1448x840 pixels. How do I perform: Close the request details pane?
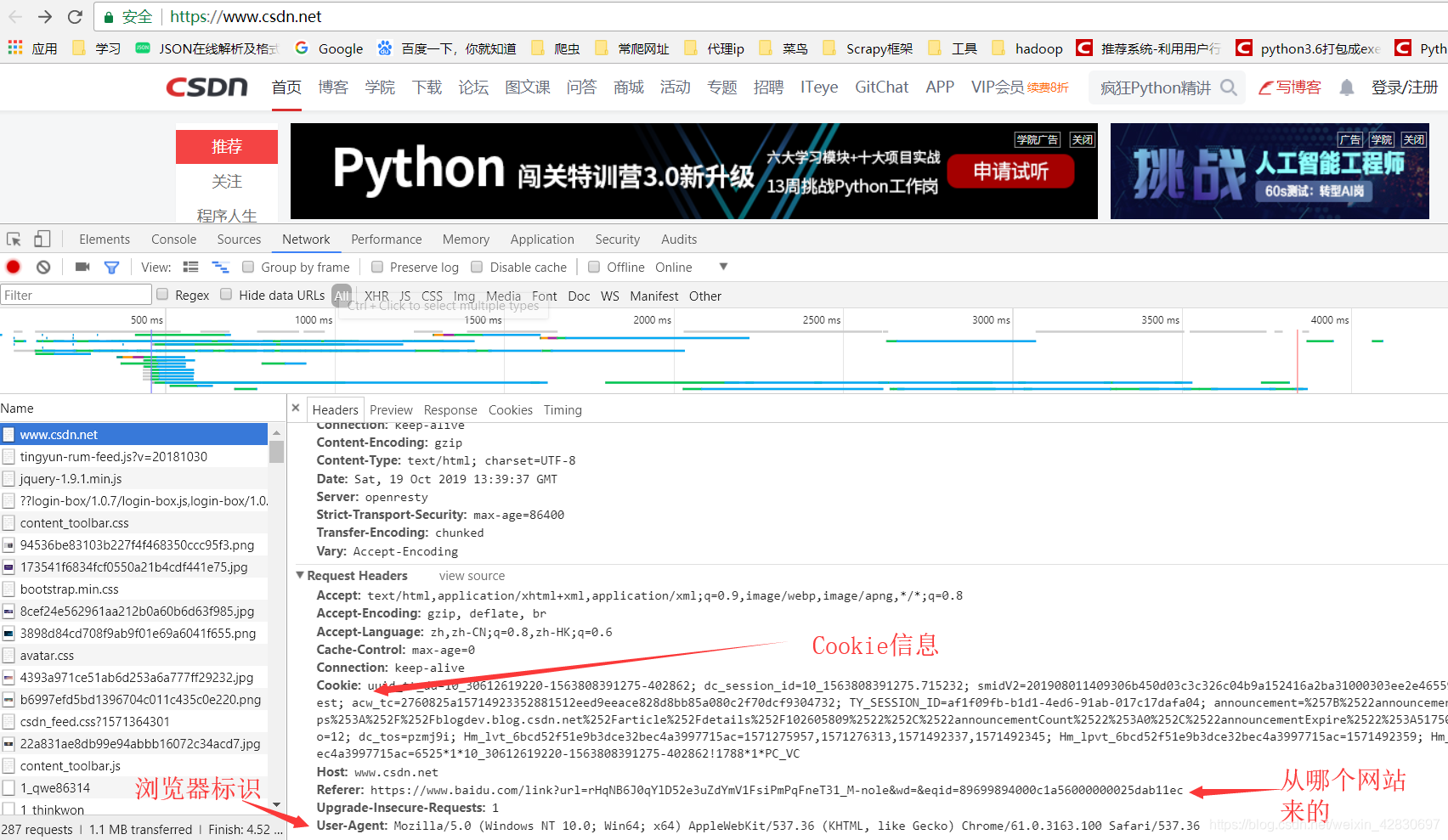[x=296, y=409]
